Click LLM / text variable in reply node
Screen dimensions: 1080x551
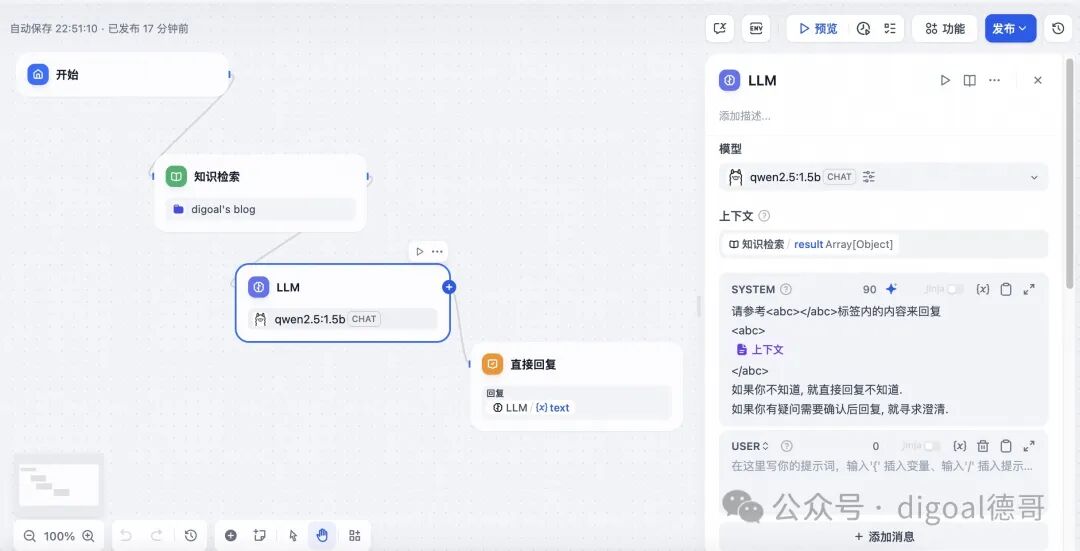[530, 408]
